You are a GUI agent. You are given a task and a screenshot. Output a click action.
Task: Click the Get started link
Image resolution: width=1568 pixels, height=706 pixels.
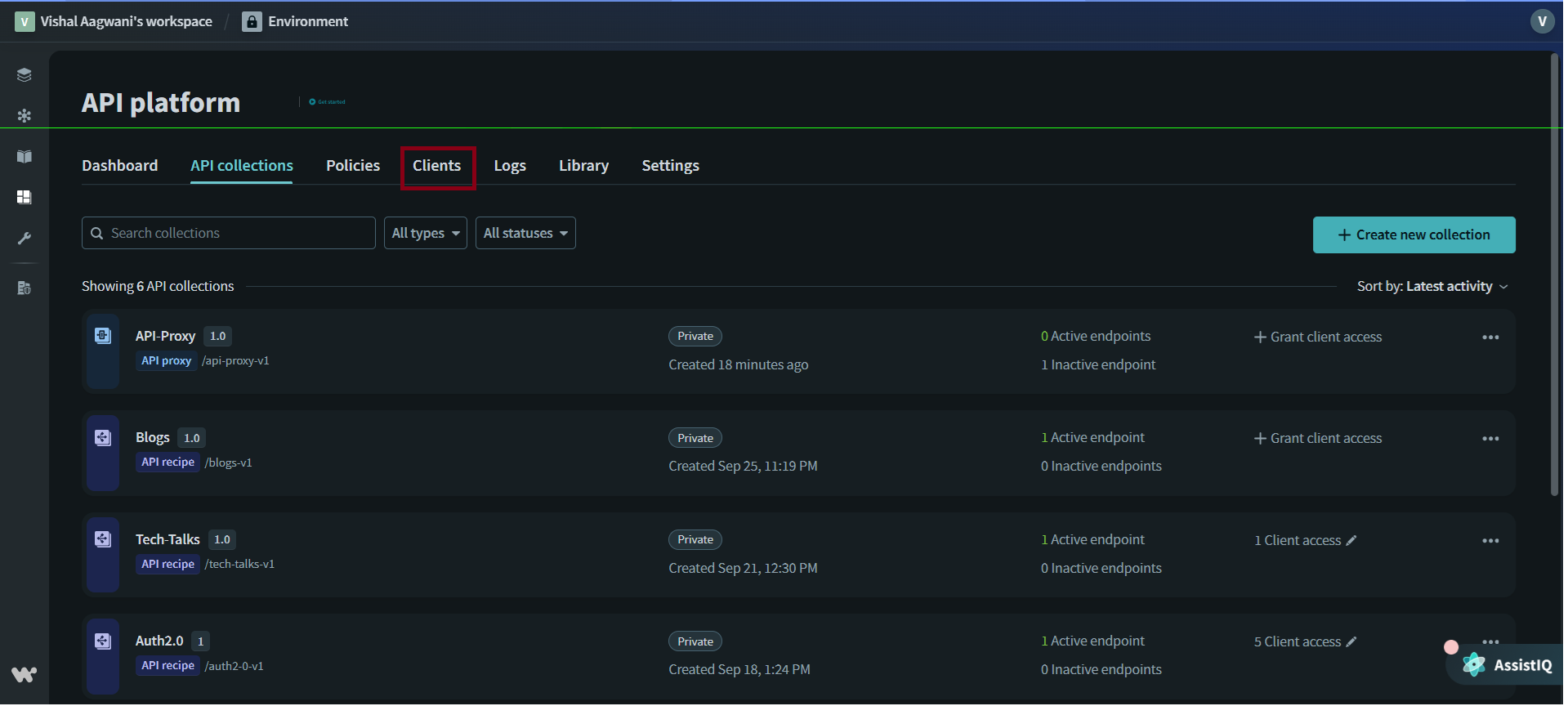point(331,102)
